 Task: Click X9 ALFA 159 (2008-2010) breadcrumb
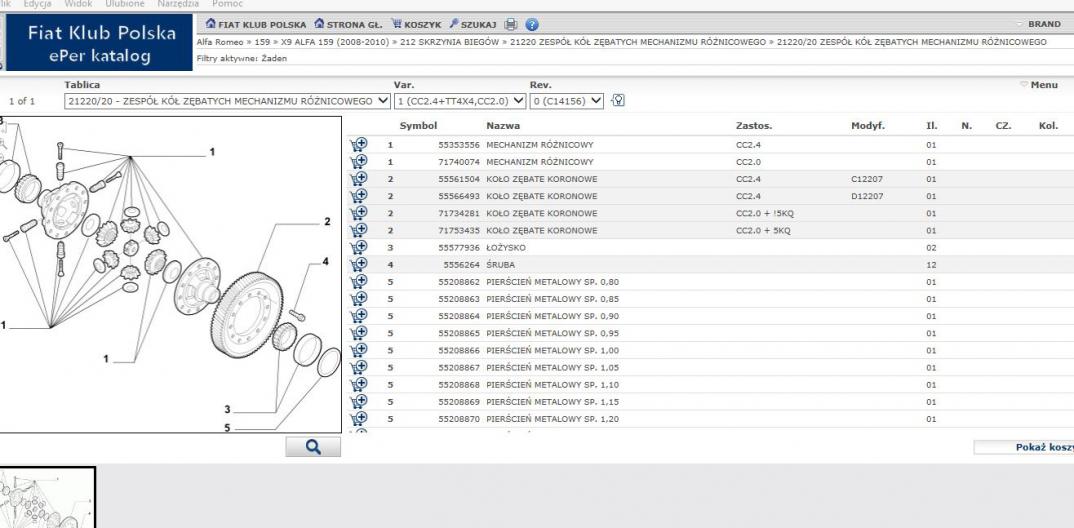(336, 42)
